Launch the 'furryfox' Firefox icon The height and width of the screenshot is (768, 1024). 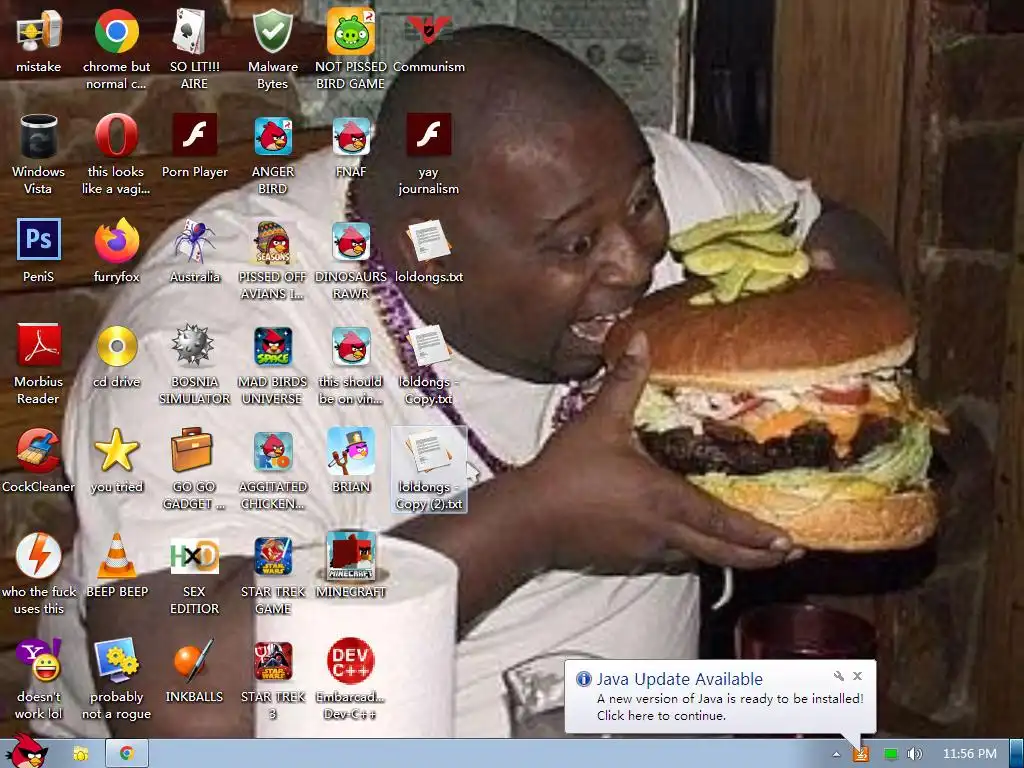pyautogui.click(x=116, y=240)
